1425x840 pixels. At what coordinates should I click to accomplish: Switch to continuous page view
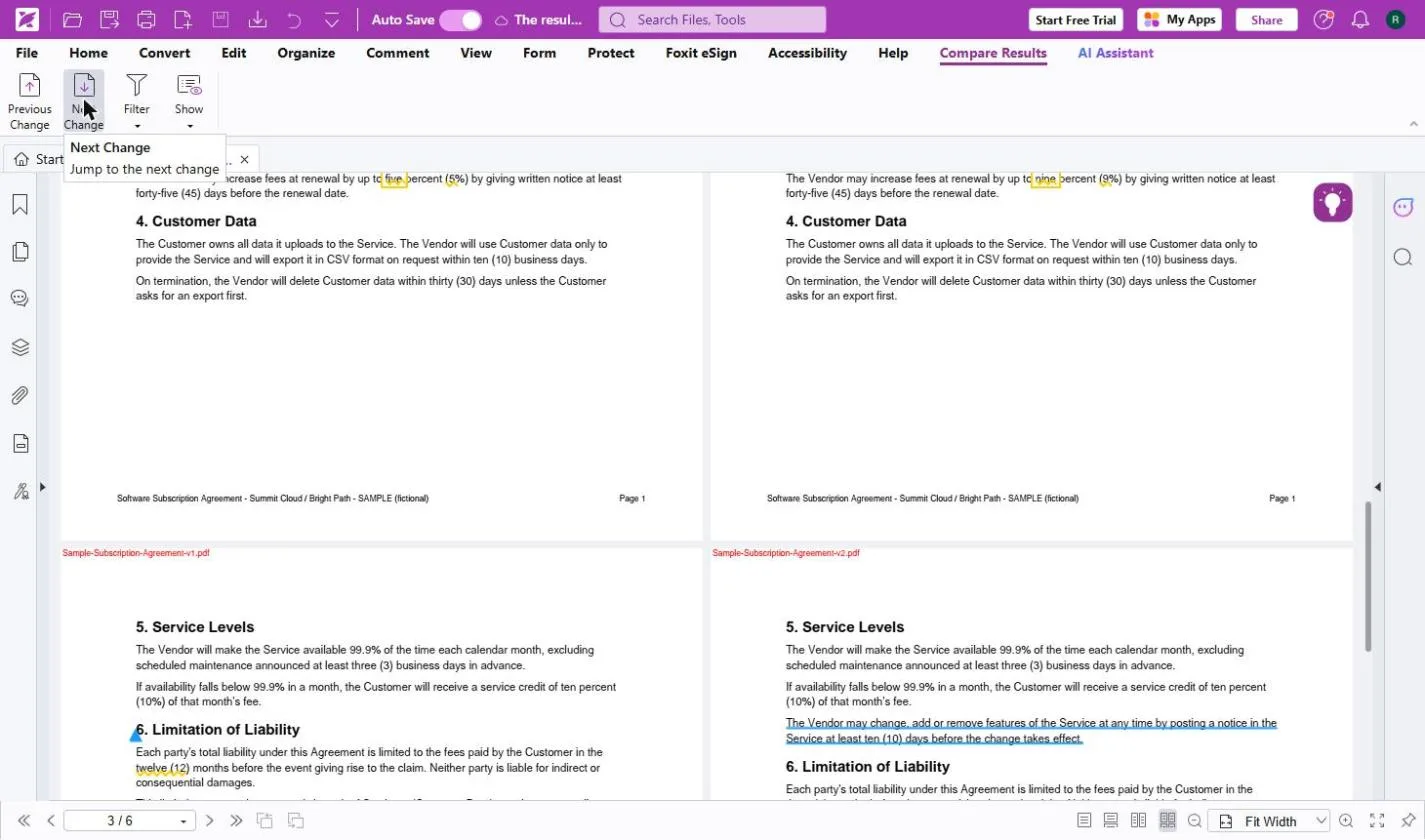click(x=1111, y=821)
